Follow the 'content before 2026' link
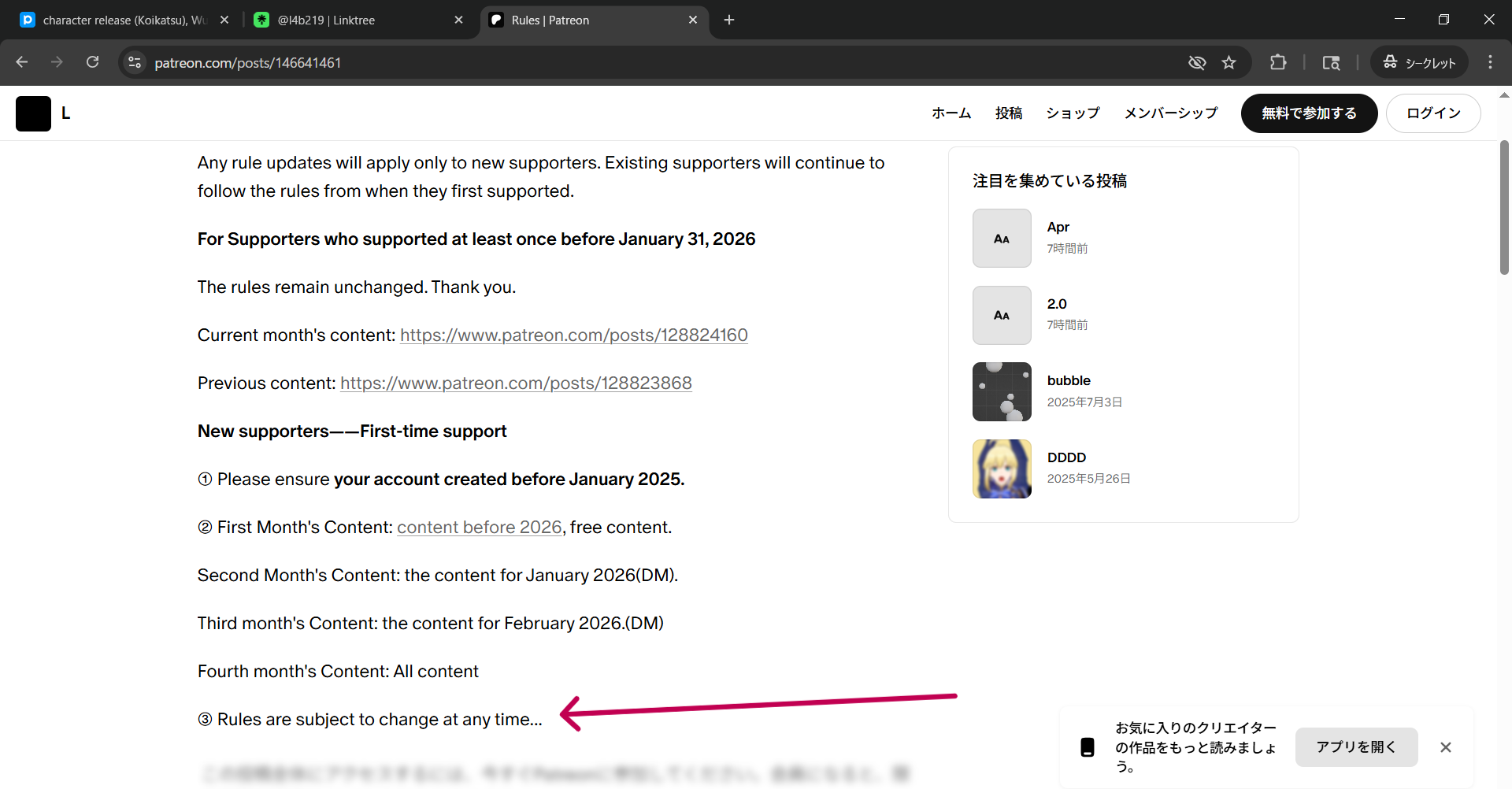This screenshot has width=1512, height=789. click(479, 528)
